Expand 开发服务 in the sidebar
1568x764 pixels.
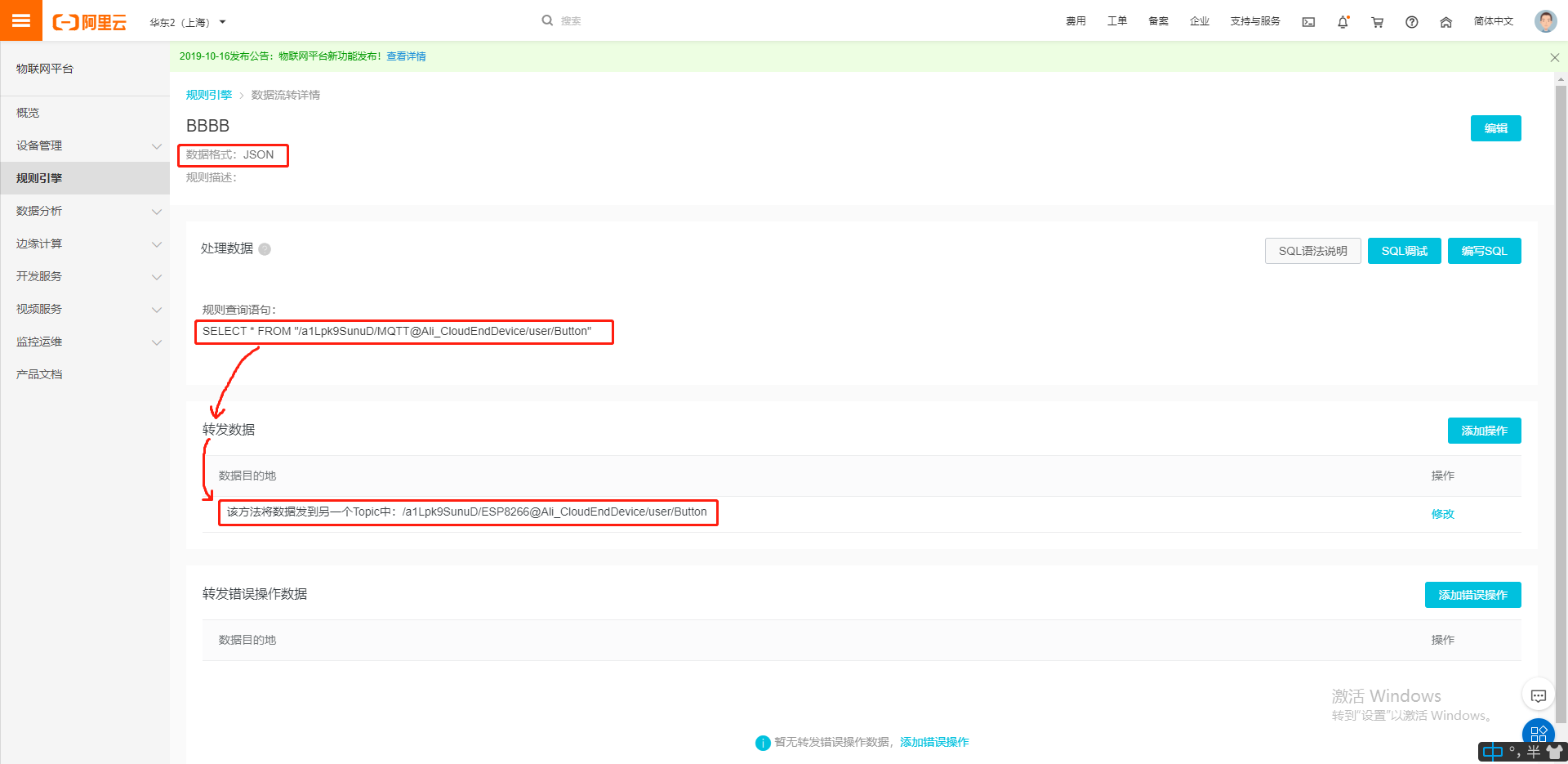pyautogui.click(x=85, y=276)
